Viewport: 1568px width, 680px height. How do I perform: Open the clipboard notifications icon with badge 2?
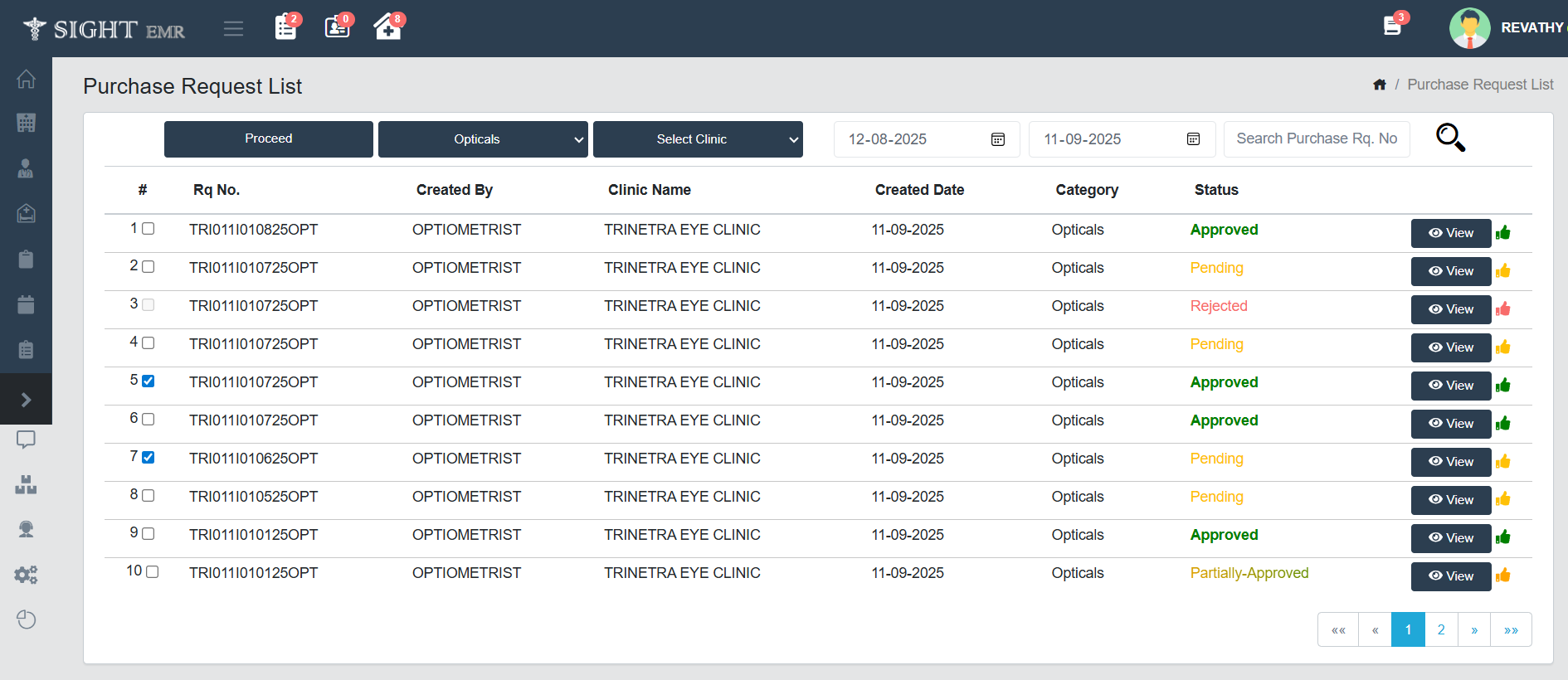click(x=286, y=27)
